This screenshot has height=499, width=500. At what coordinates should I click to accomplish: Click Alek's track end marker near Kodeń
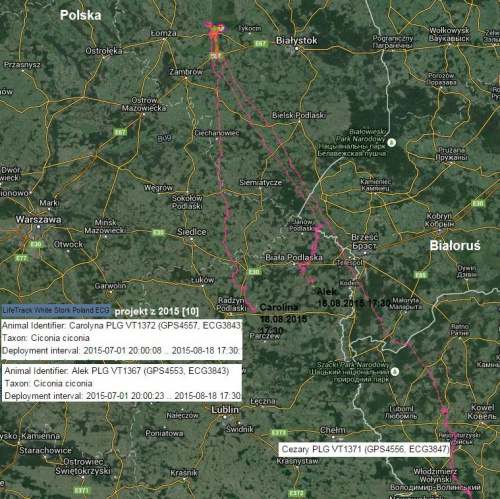pyautogui.click(x=313, y=286)
